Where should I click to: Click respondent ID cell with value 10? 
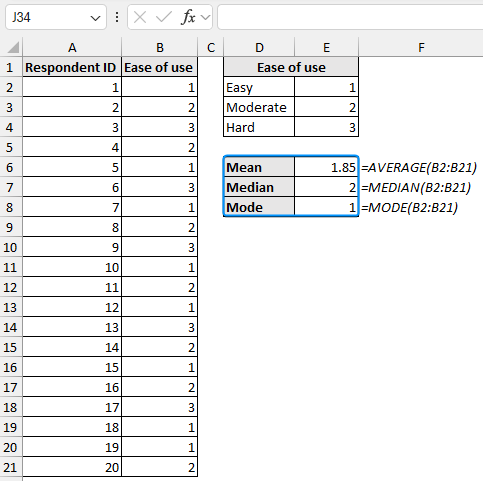click(x=72, y=267)
